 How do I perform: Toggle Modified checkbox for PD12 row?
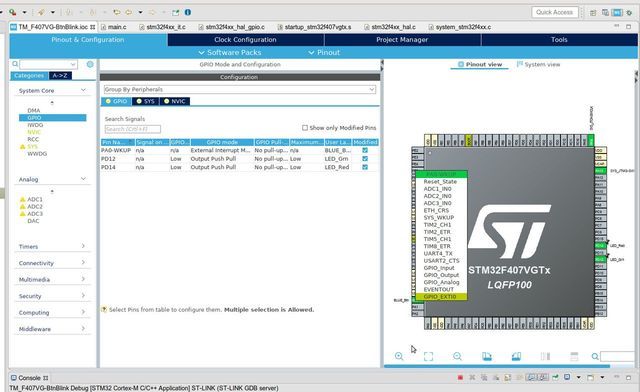(365, 158)
